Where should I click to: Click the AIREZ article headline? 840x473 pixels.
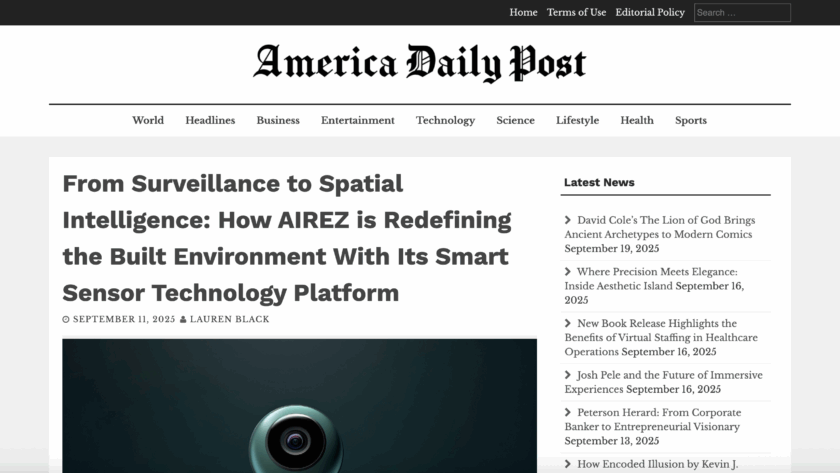click(287, 238)
